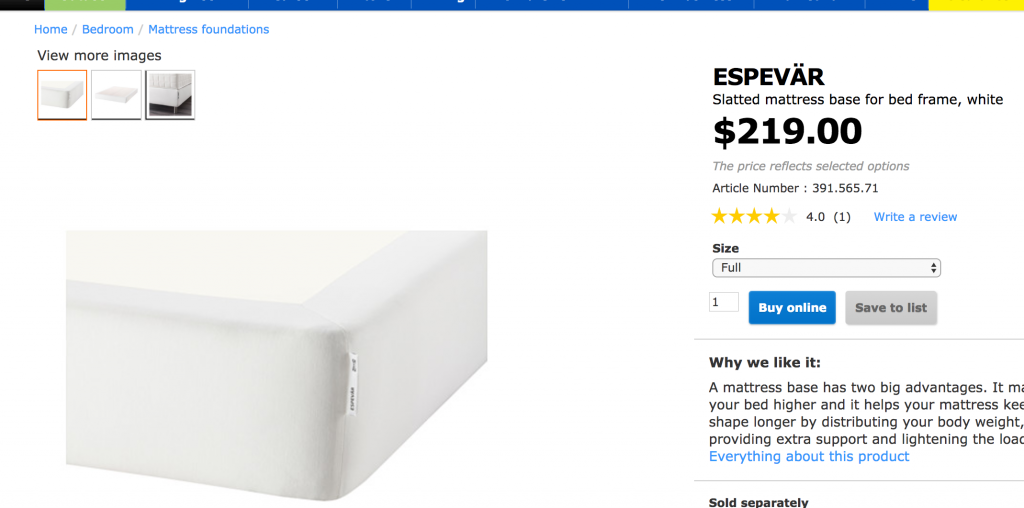1024x508 pixels.
Task: Select the first angled mattress base thumbnail
Action: pos(62,95)
